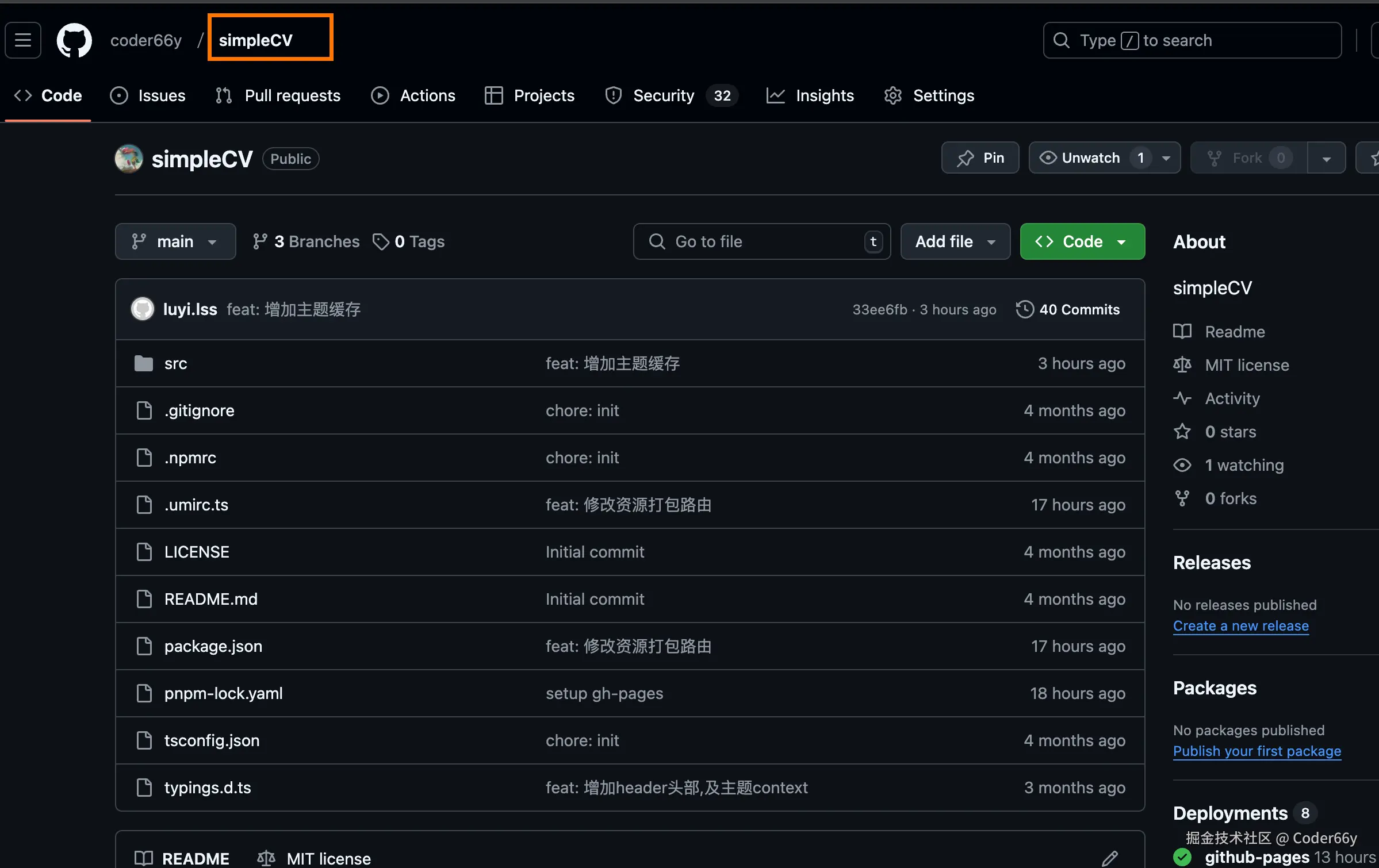Open the Add file dropdown
Image resolution: width=1379 pixels, height=868 pixels.
[955, 241]
